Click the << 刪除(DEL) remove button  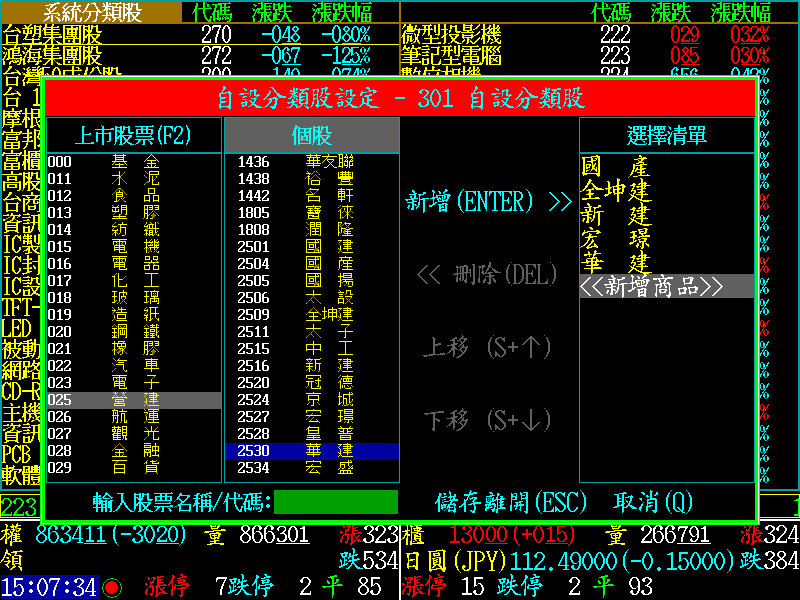(487, 274)
